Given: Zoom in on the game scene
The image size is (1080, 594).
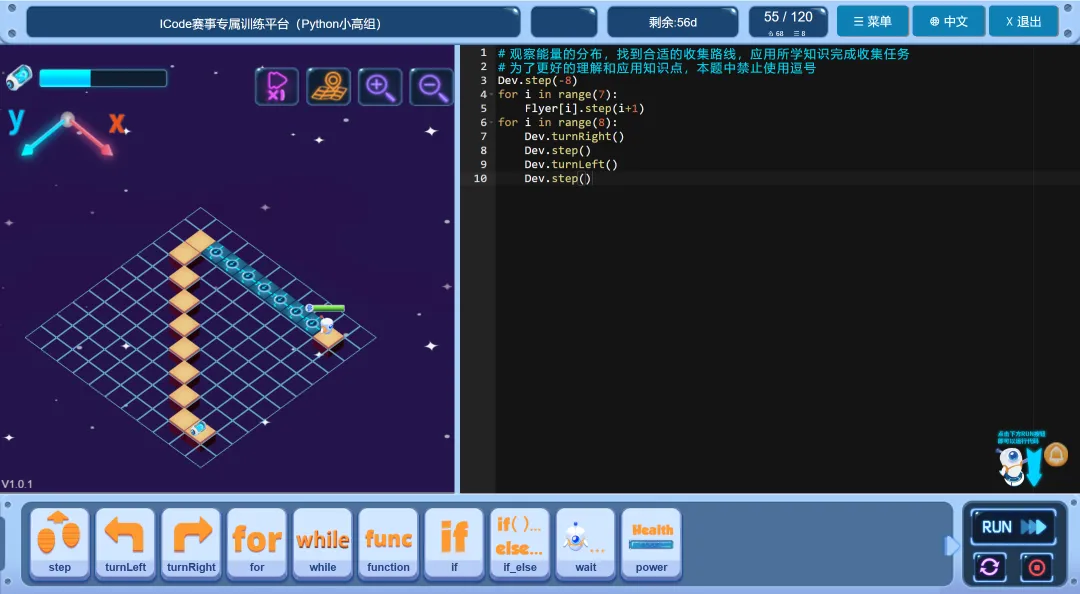Looking at the screenshot, I should (x=380, y=87).
